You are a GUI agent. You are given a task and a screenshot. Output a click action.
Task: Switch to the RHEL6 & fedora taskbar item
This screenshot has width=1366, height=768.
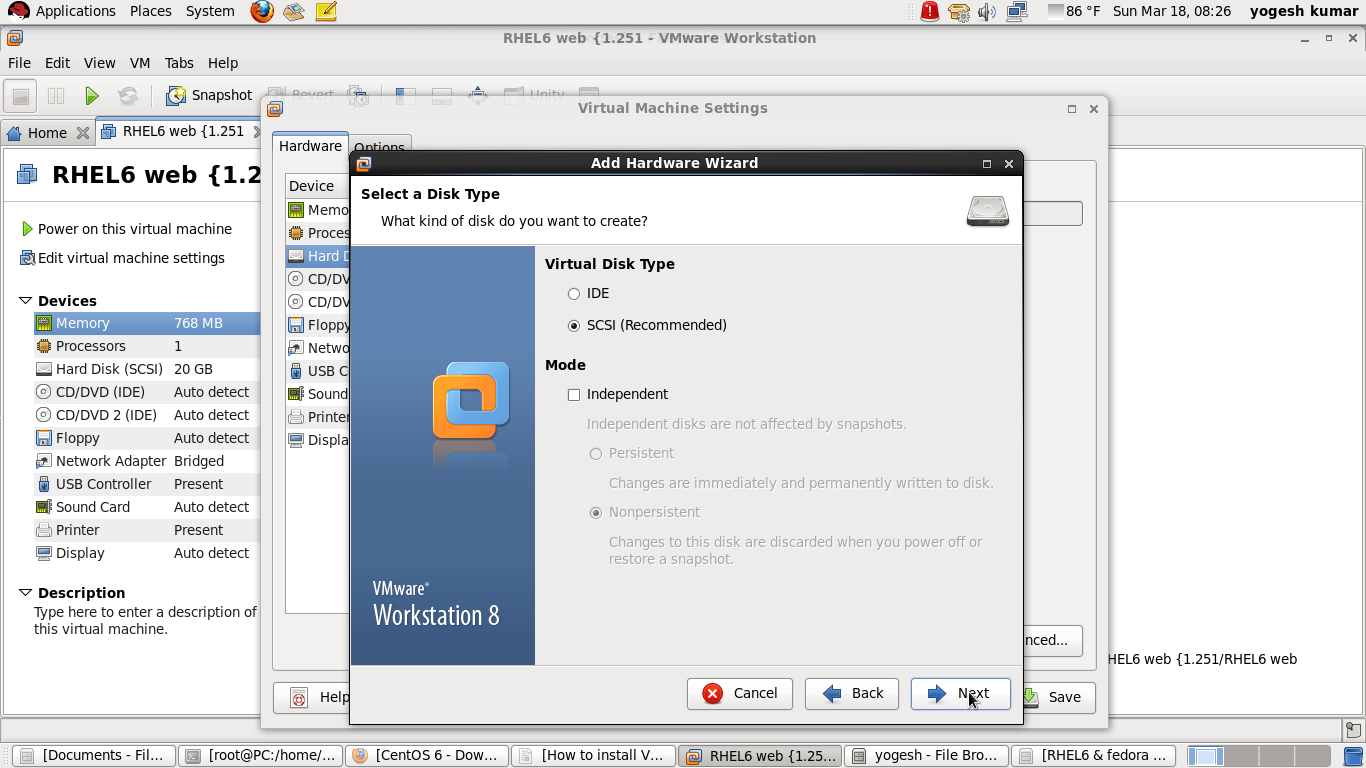(1092, 756)
